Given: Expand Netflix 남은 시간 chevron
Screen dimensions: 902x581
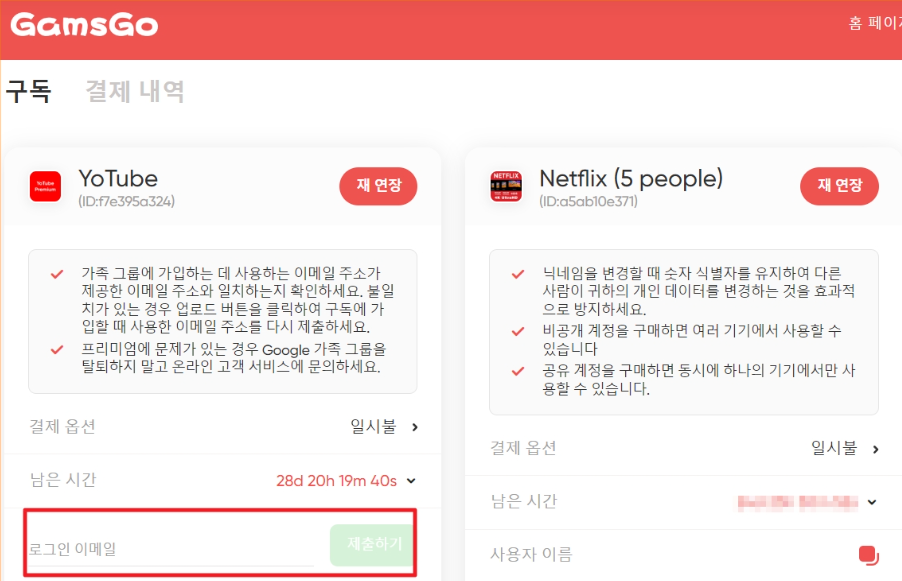Looking at the screenshot, I should pos(872,502).
